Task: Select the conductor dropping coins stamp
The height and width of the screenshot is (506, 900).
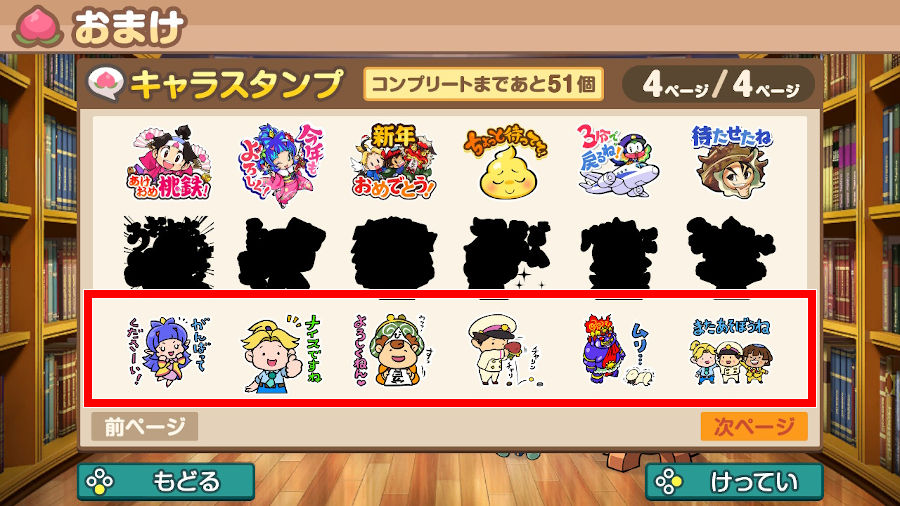Action: click(506, 351)
